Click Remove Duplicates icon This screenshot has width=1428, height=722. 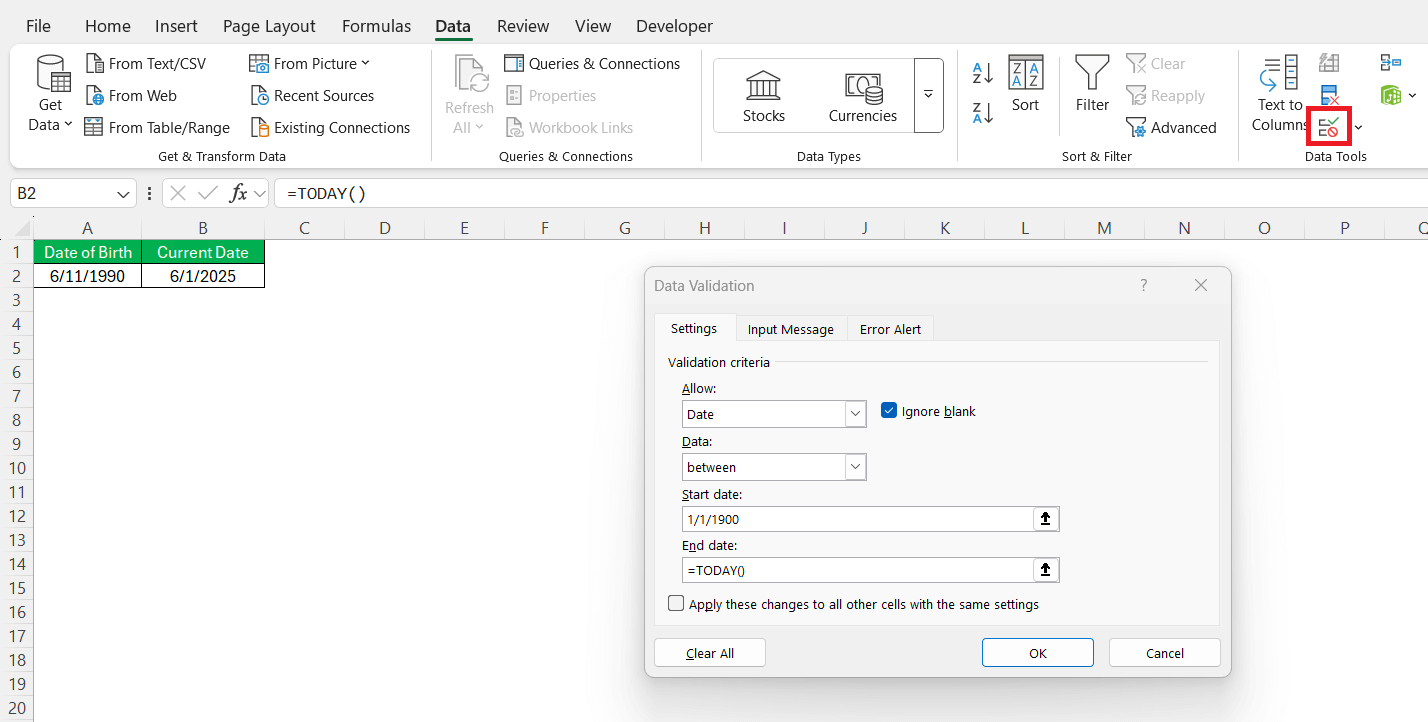[x=1329, y=96]
